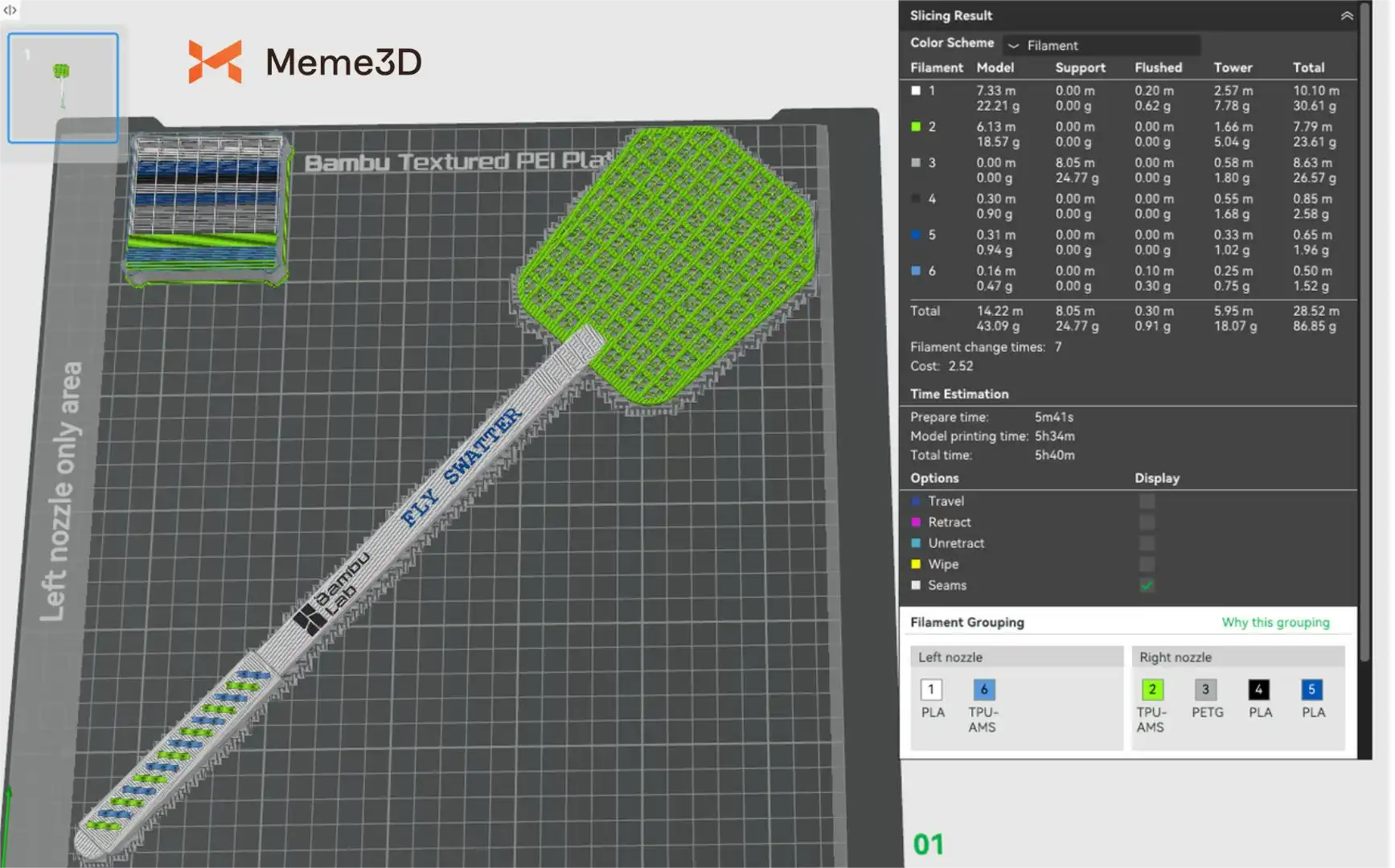The width and height of the screenshot is (1395, 868).
Task: Uncheck the Seams display checkbox
Action: 1147,586
